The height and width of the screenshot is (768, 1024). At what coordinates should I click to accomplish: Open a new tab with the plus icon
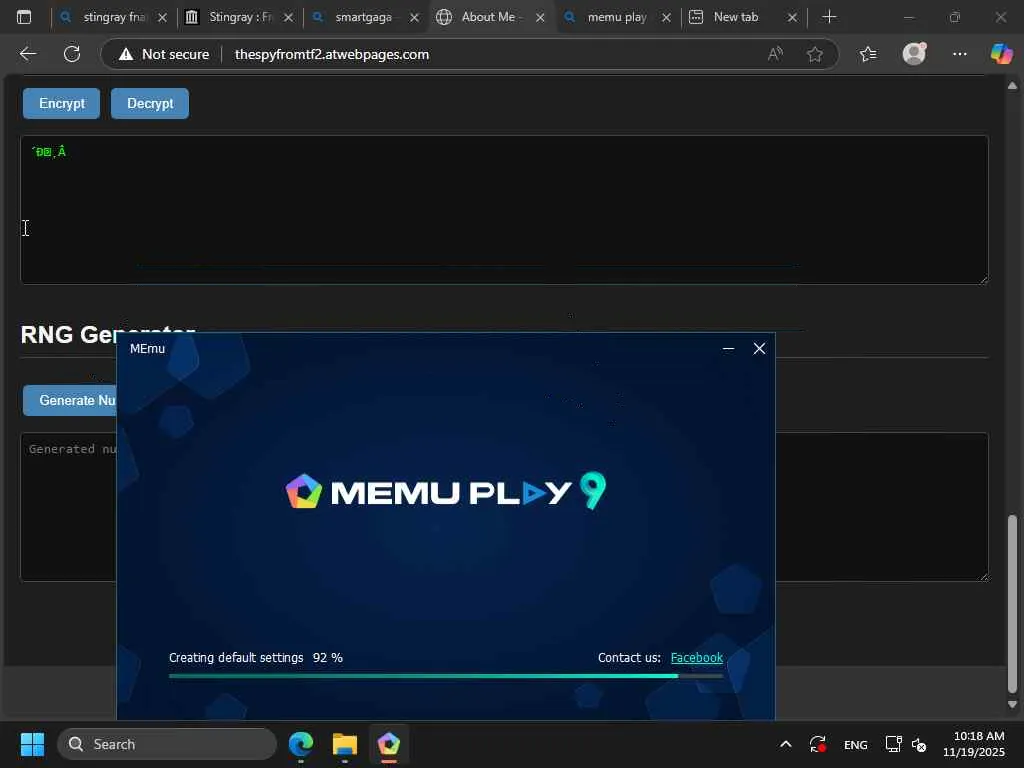(x=829, y=17)
